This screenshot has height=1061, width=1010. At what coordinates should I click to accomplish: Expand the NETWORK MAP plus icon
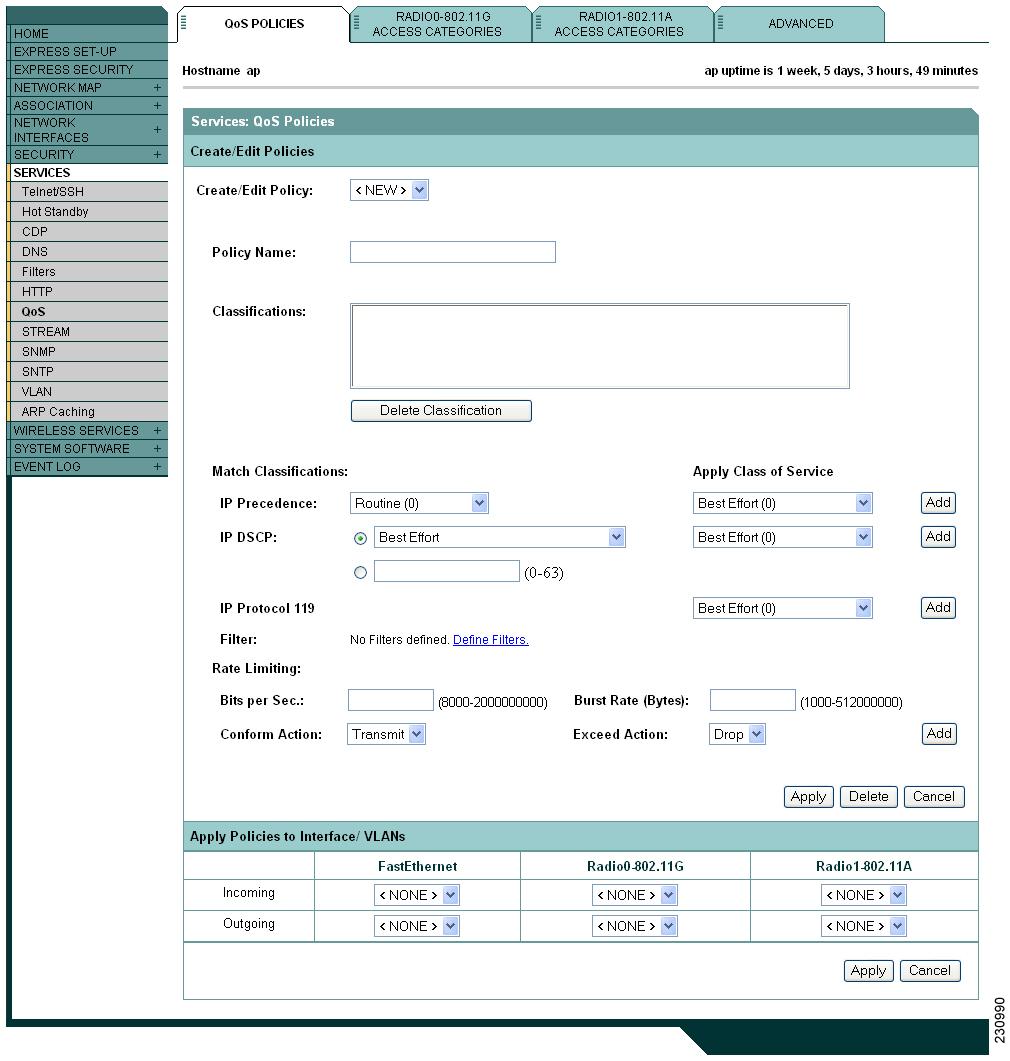coord(157,87)
